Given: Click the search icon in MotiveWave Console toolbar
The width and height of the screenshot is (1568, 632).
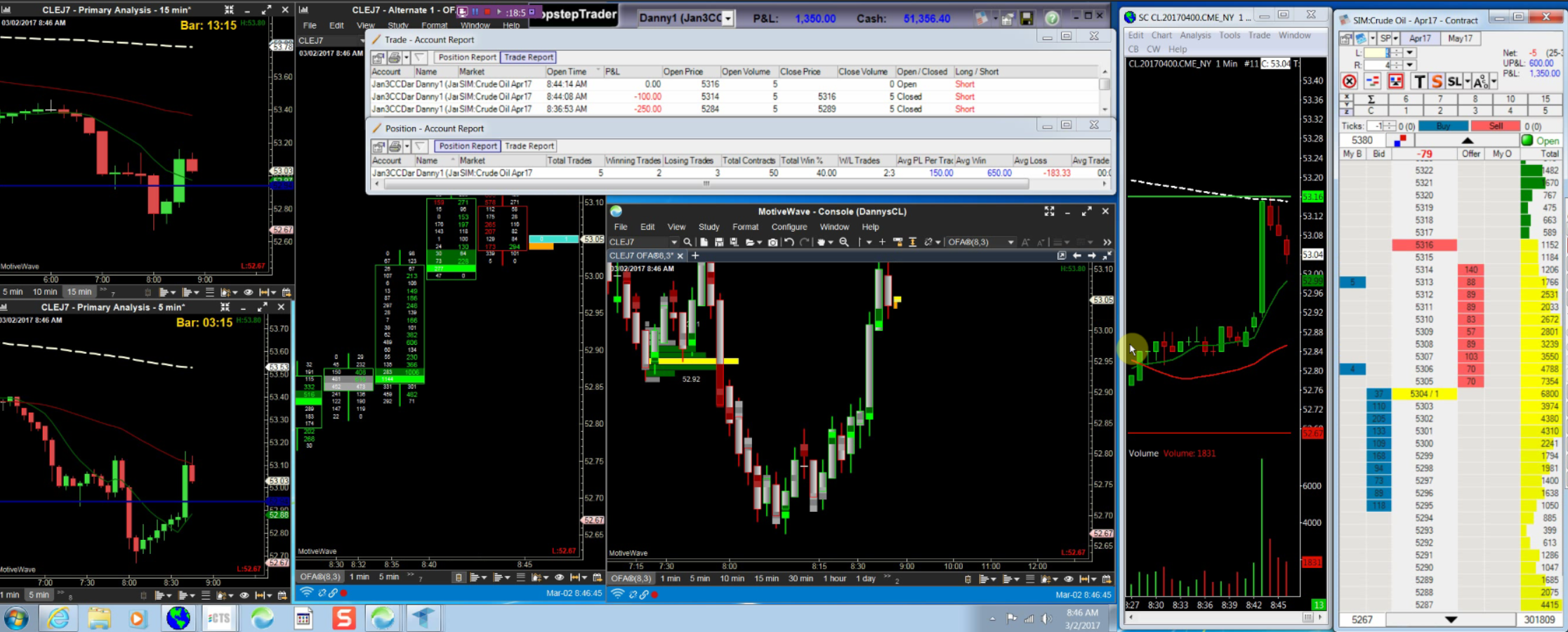Looking at the screenshot, I should point(687,242).
